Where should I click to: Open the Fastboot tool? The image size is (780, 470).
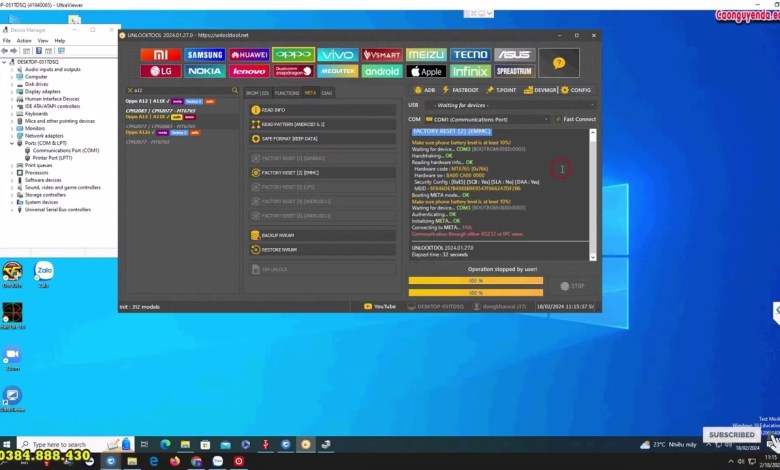[461, 90]
